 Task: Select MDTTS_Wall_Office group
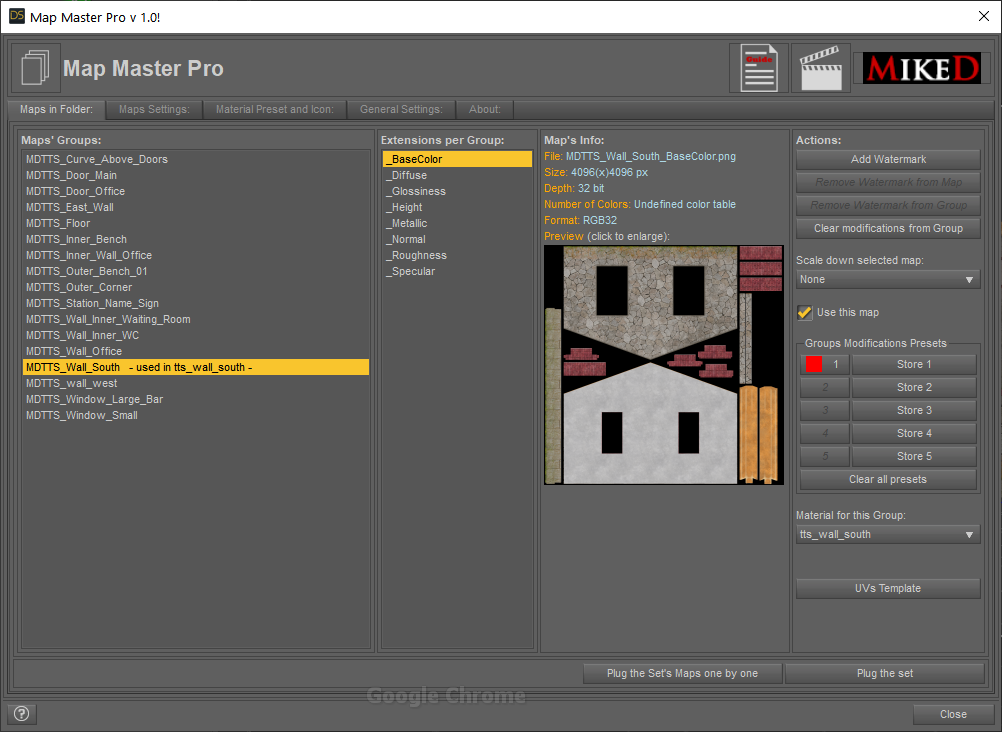pyautogui.click(x=196, y=351)
